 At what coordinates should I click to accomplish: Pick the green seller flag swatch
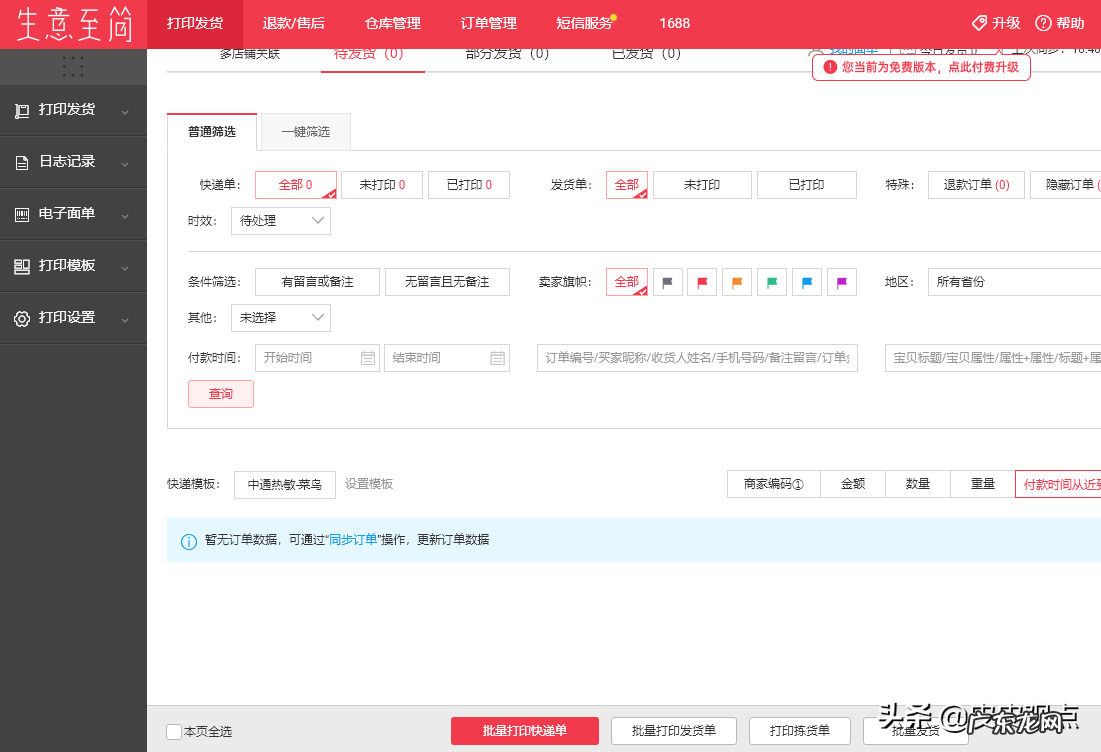[x=771, y=282]
